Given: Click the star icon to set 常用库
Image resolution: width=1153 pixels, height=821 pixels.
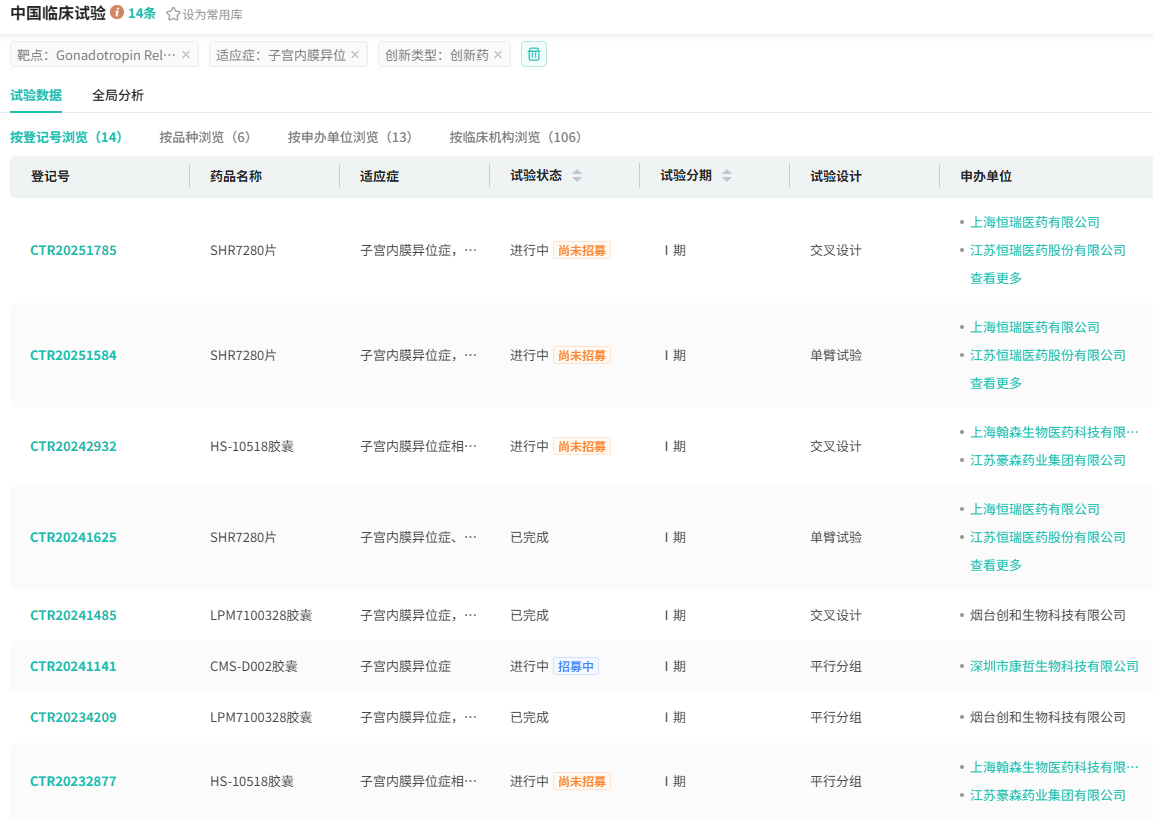Looking at the screenshot, I should [x=173, y=15].
